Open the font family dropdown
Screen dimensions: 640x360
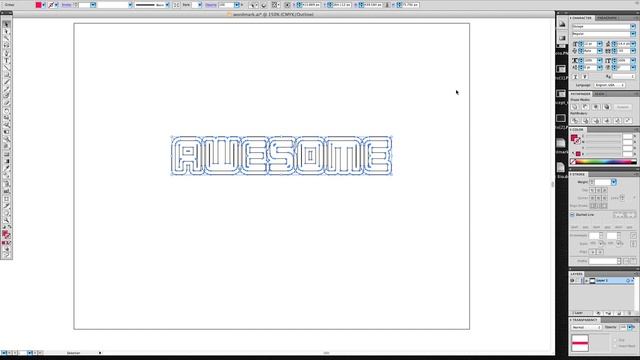tap(633, 27)
